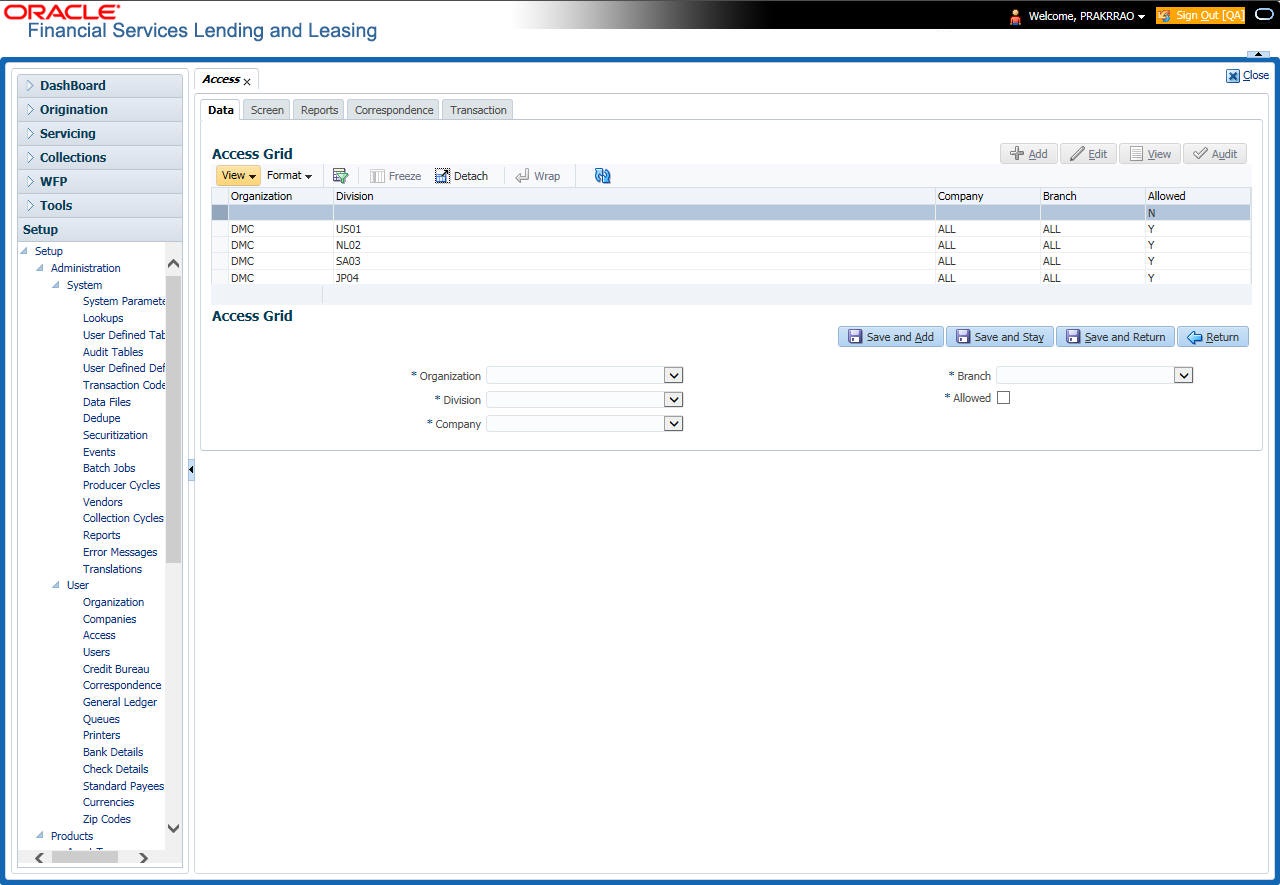Expand the Products tree node

pyautogui.click(x=40, y=836)
